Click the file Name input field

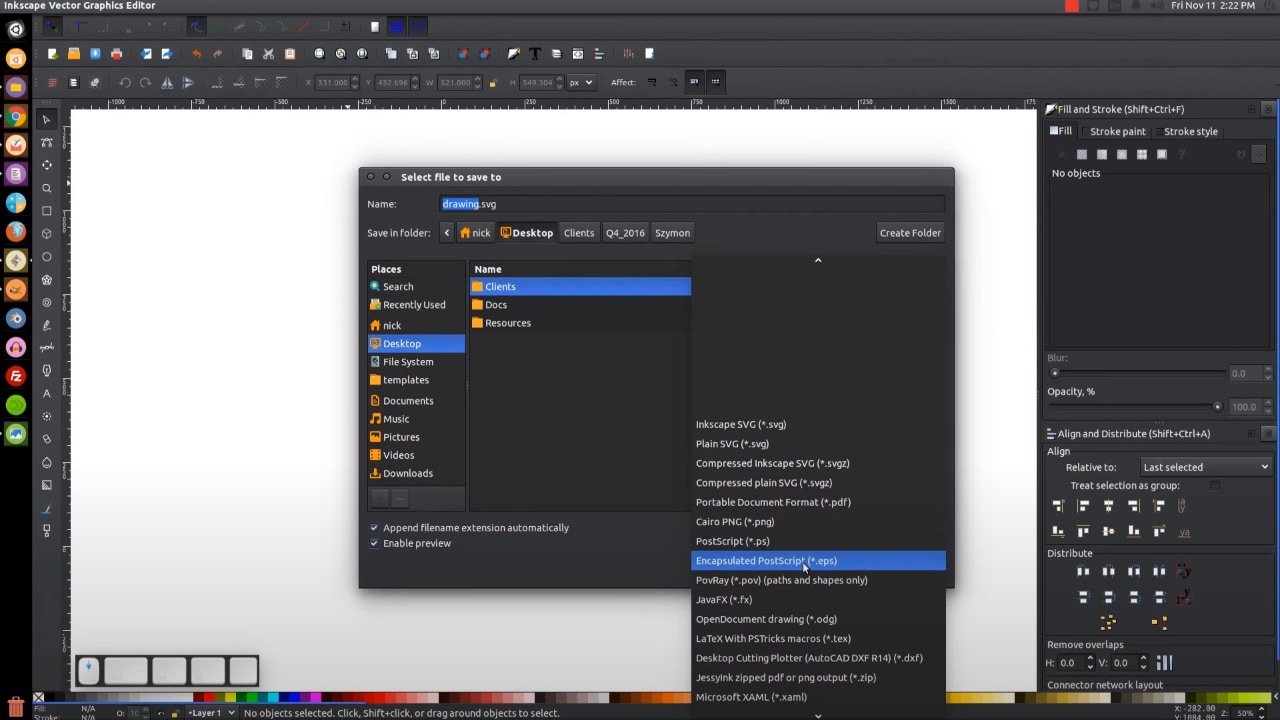coord(692,204)
